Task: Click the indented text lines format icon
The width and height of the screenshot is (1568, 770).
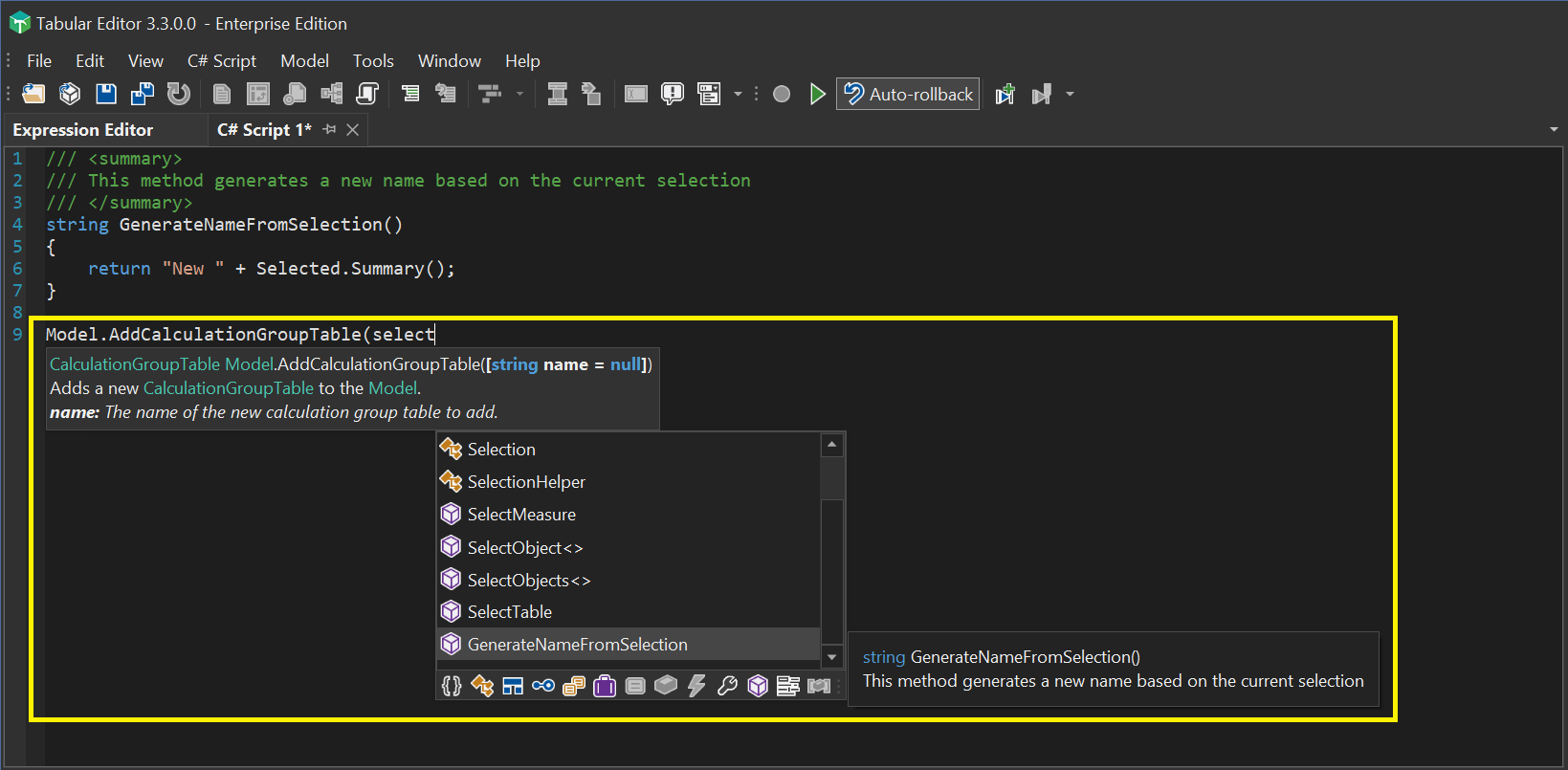Action: pos(410,94)
